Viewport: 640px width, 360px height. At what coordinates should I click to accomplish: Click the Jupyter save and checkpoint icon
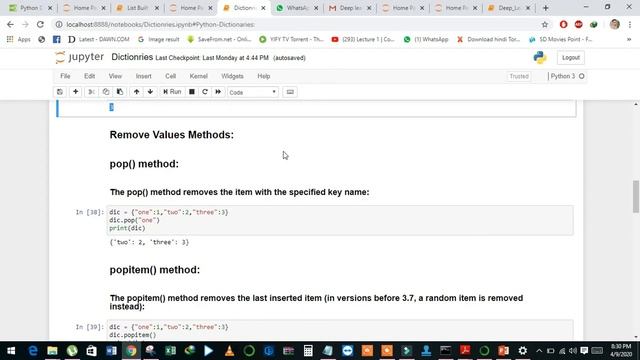click(x=60, y=92)
